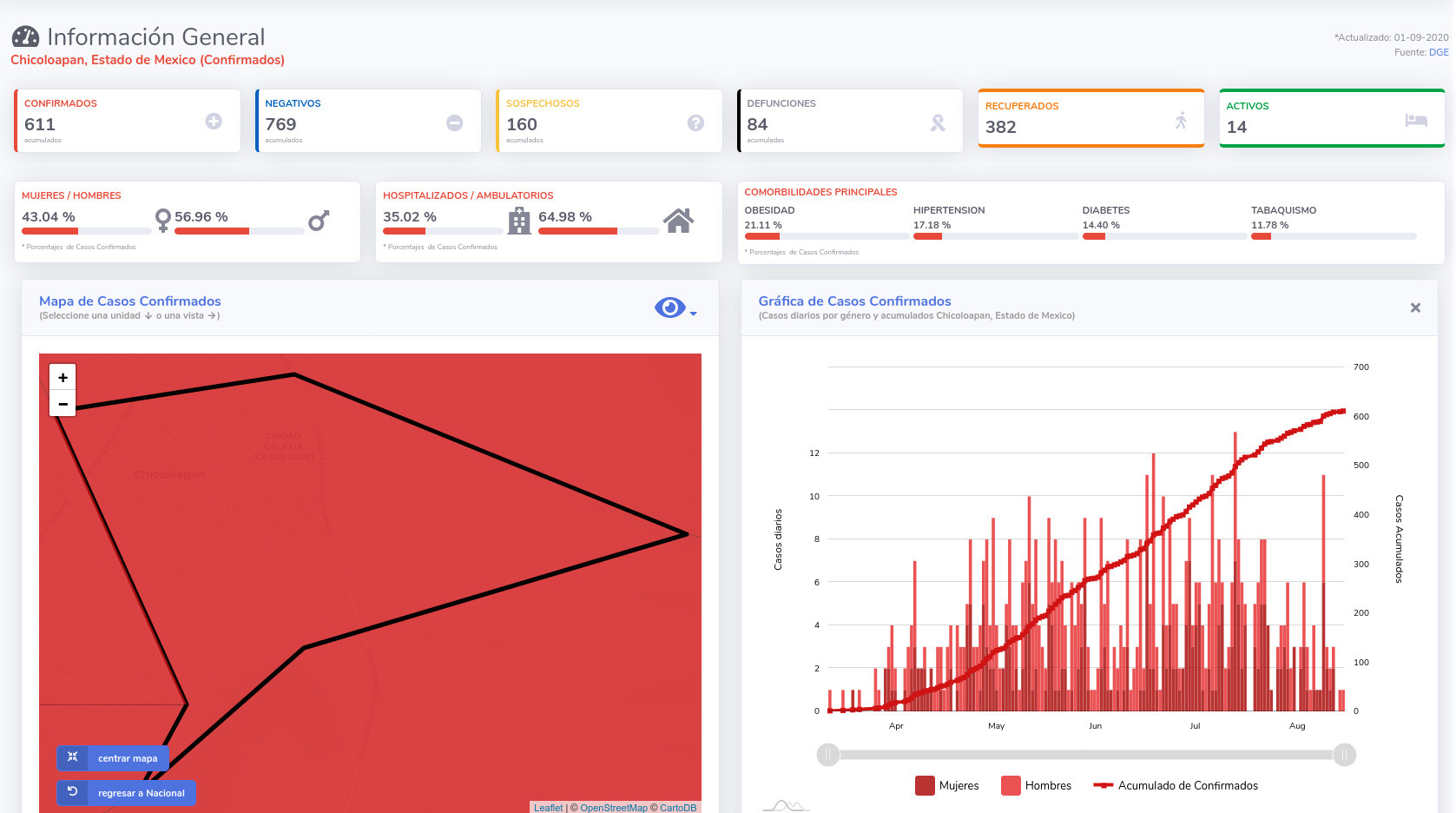Click the female gender symbol icon
This screenshot has width=1456, height=813.
point(162,221)
